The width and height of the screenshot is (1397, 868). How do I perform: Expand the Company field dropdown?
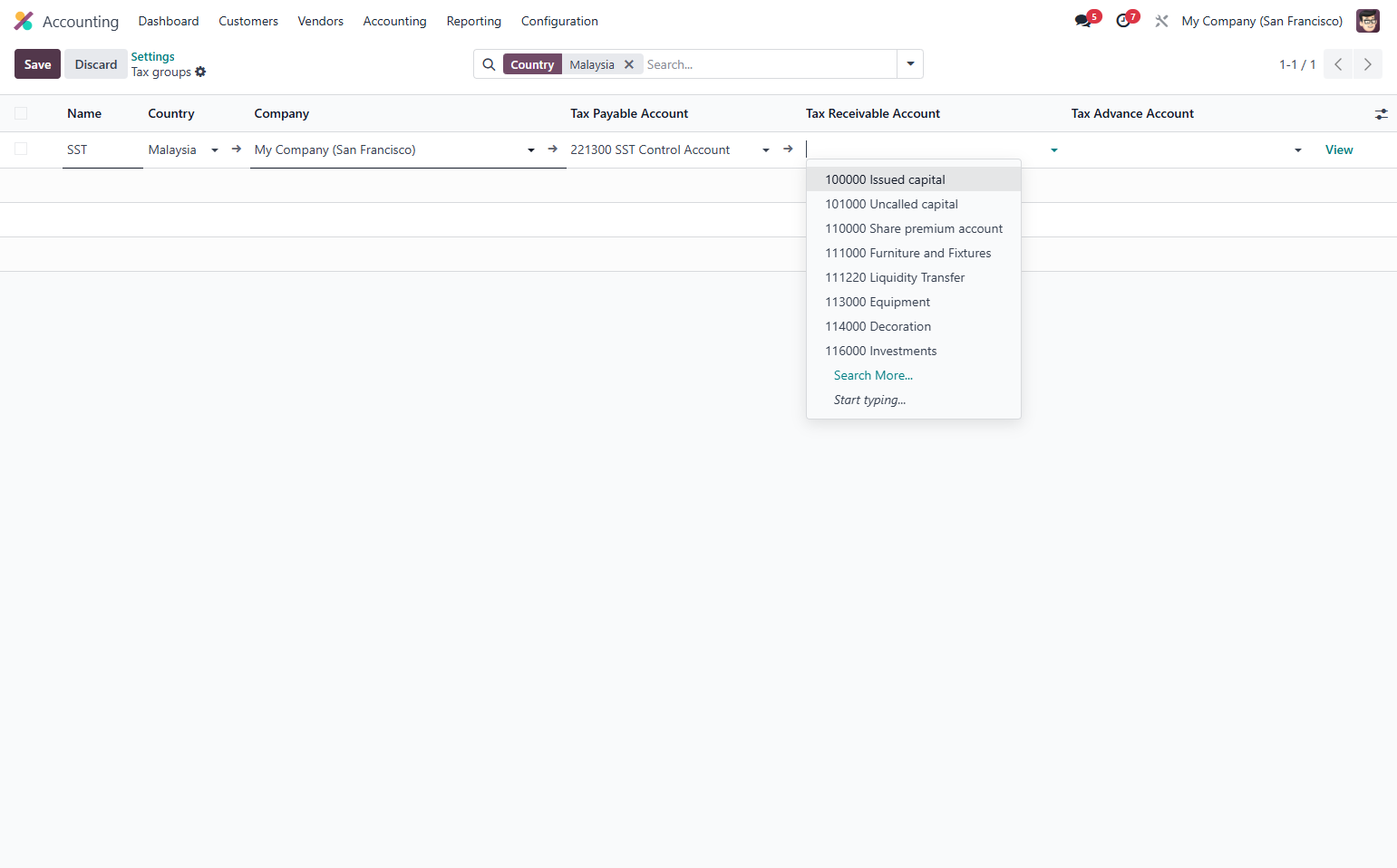tap(531, 150)
